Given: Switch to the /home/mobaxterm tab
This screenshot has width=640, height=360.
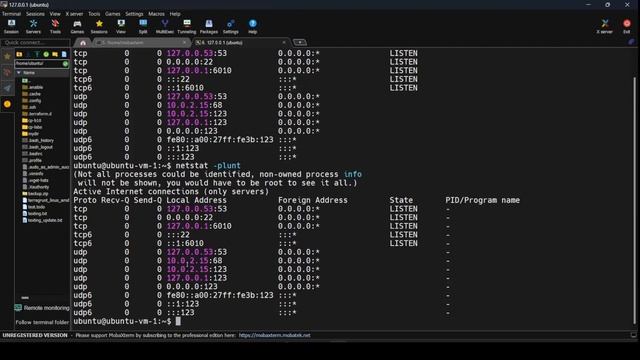Looking at the screenshot, I should tap(141, 42).
